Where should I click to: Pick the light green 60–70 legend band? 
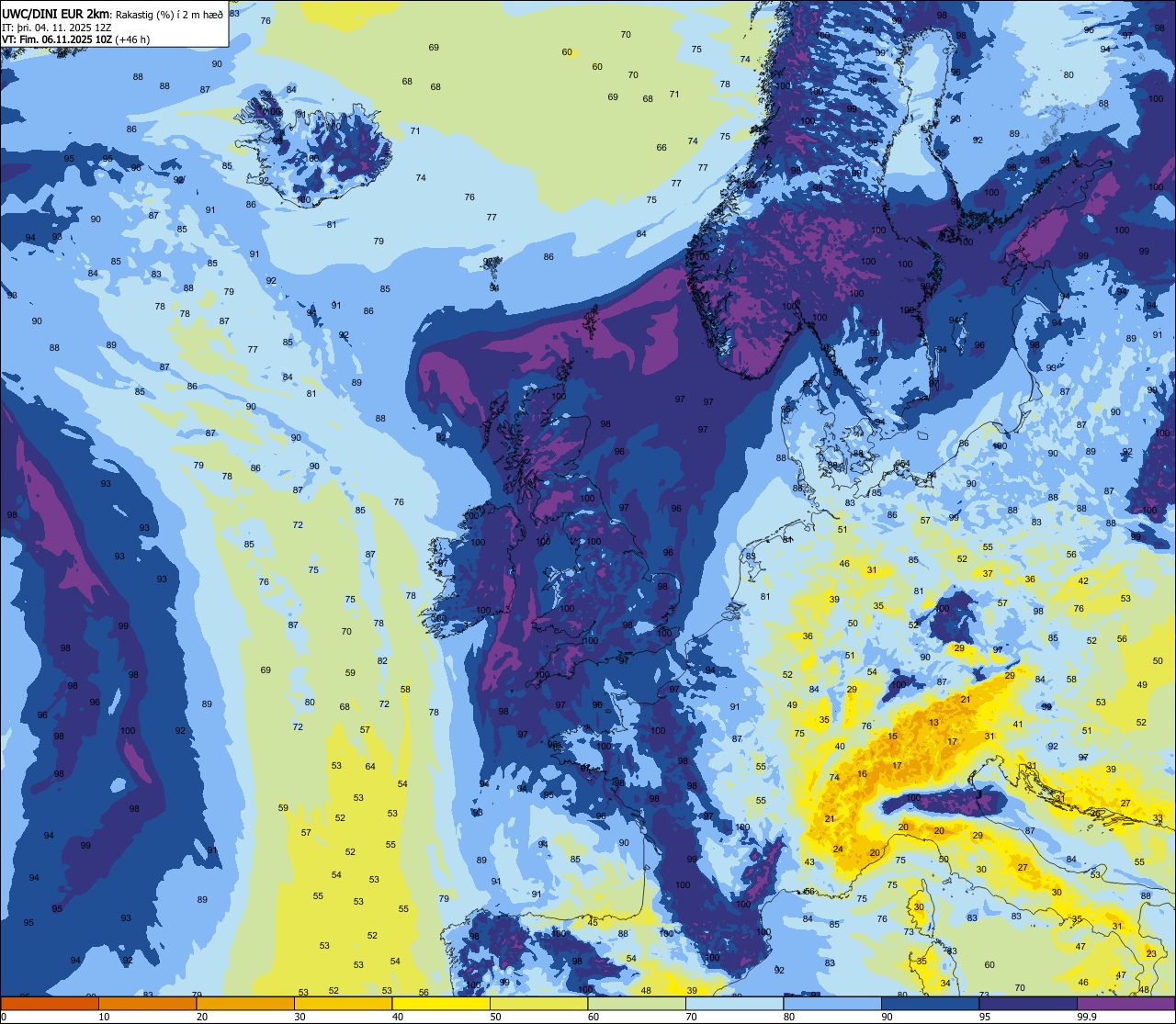tap(637, 1003)
